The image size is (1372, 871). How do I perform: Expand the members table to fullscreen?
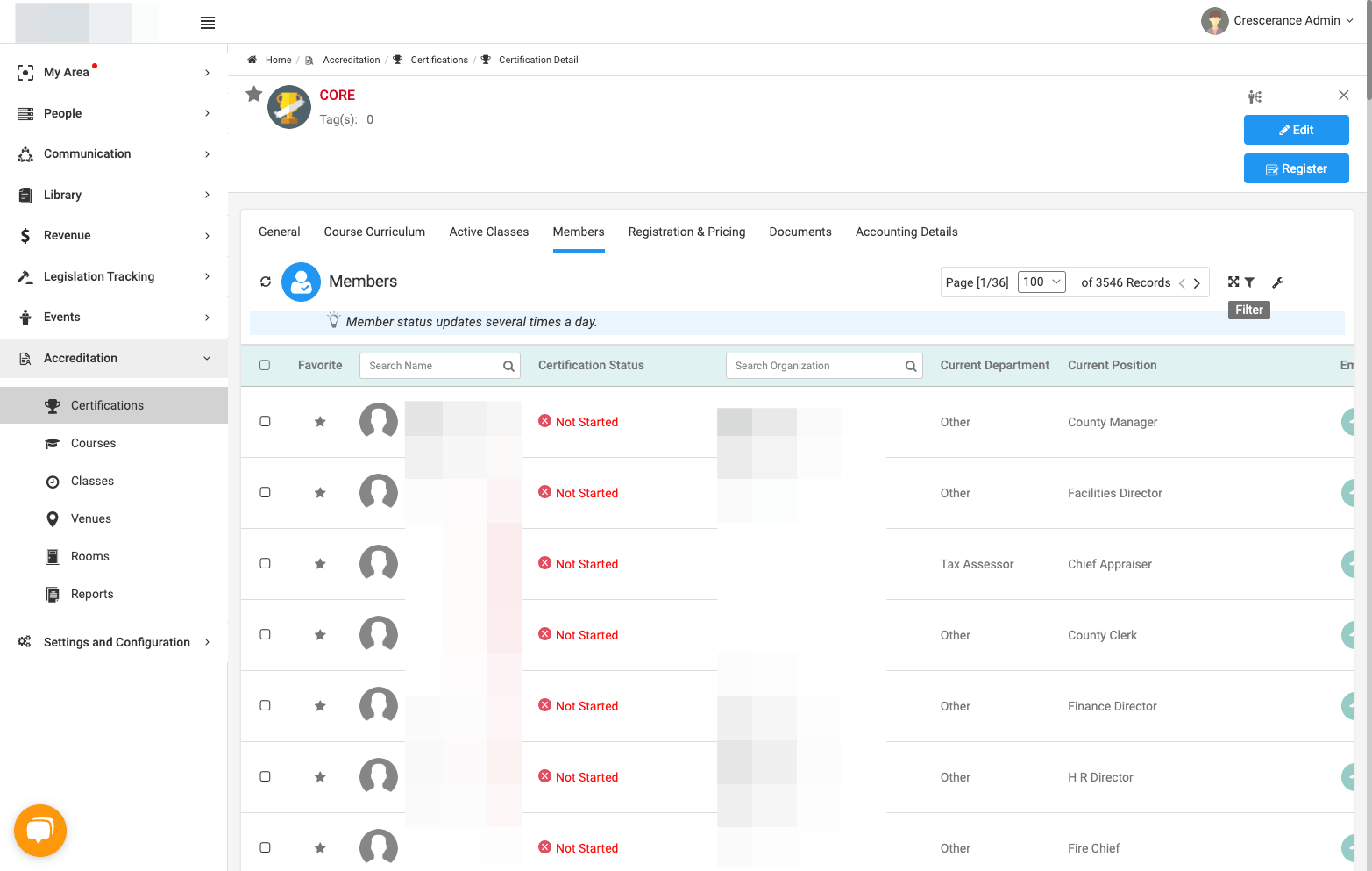(1233, 282)
